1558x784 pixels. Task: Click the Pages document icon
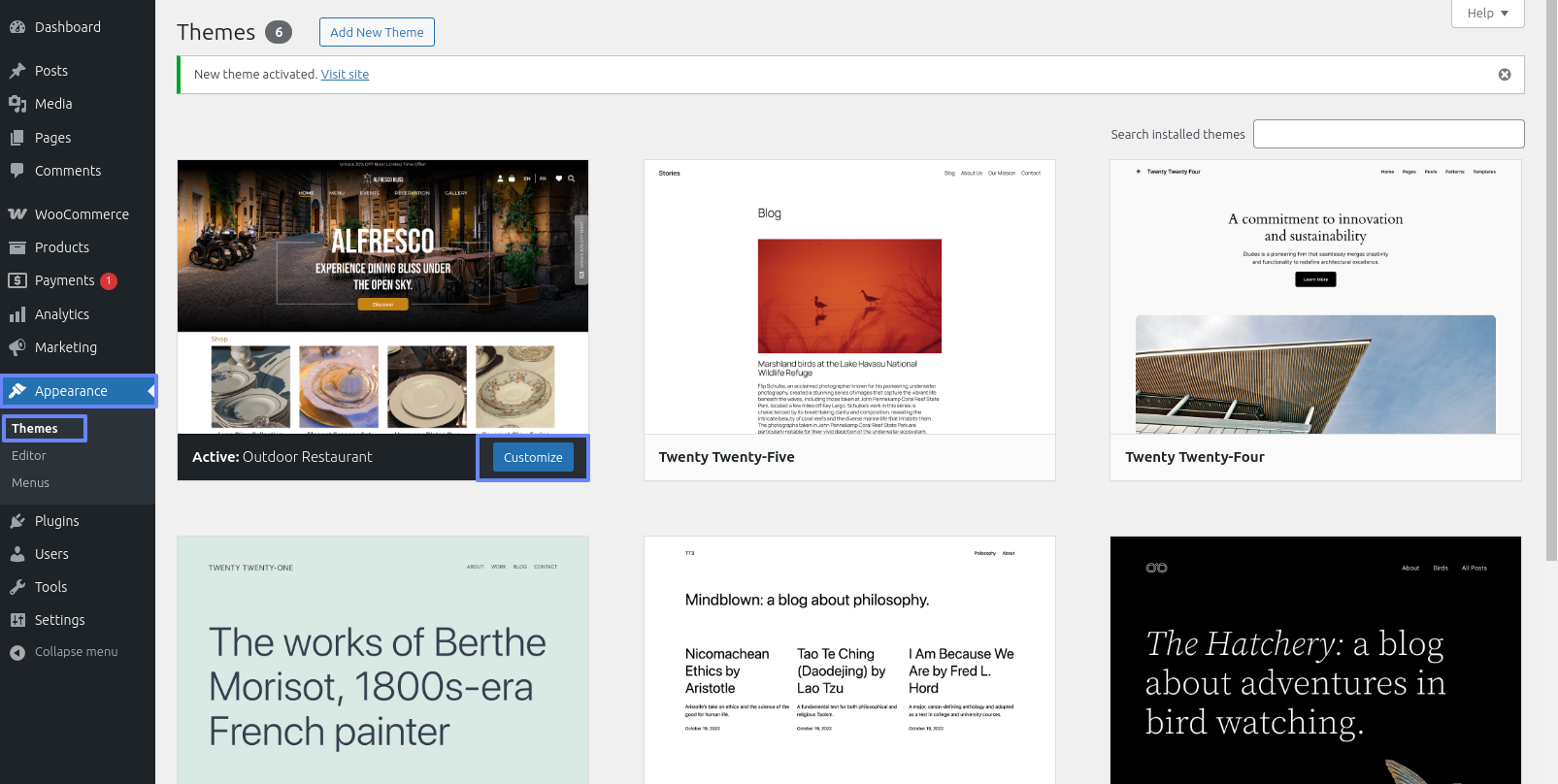(x=17, y=138)
